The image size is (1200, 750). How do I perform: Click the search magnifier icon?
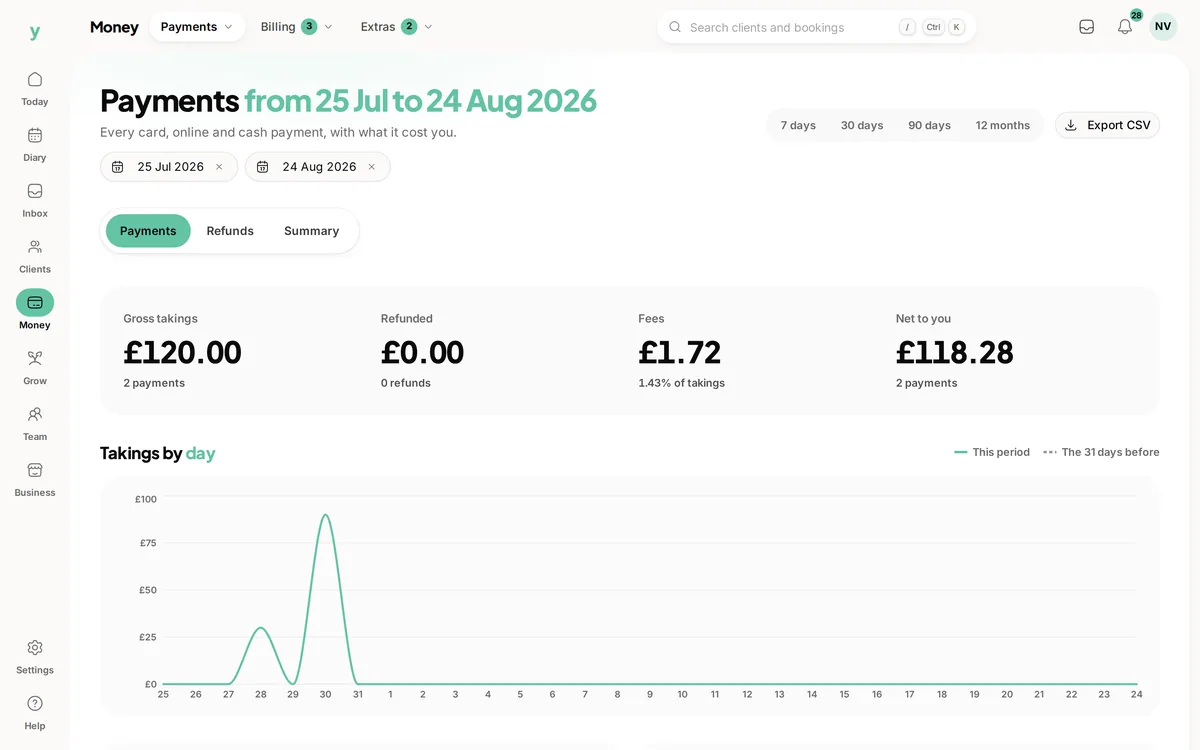coord(675,27)
